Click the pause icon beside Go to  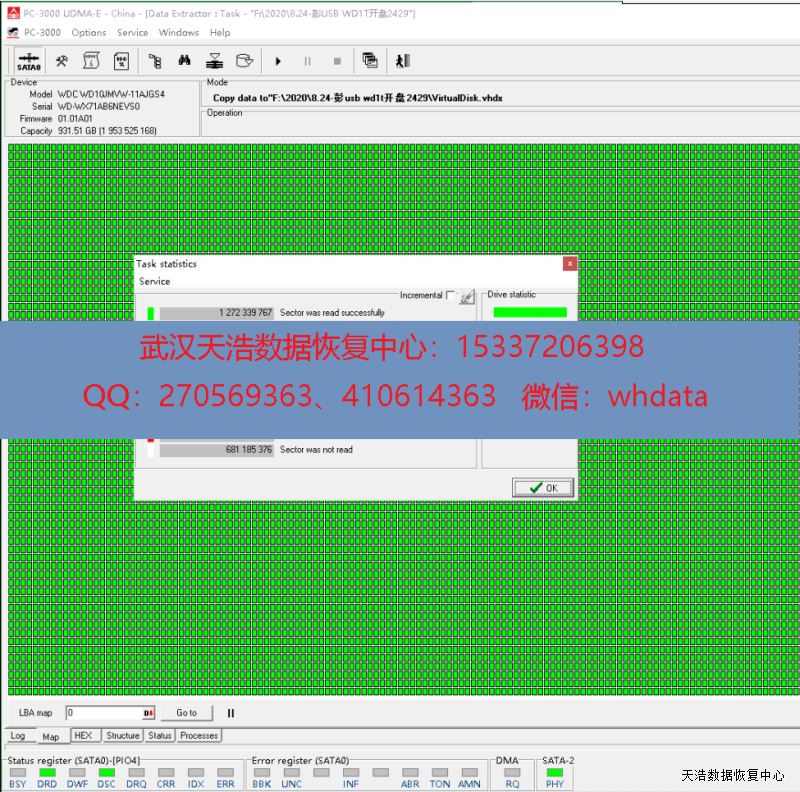click(x=231, y=713)
